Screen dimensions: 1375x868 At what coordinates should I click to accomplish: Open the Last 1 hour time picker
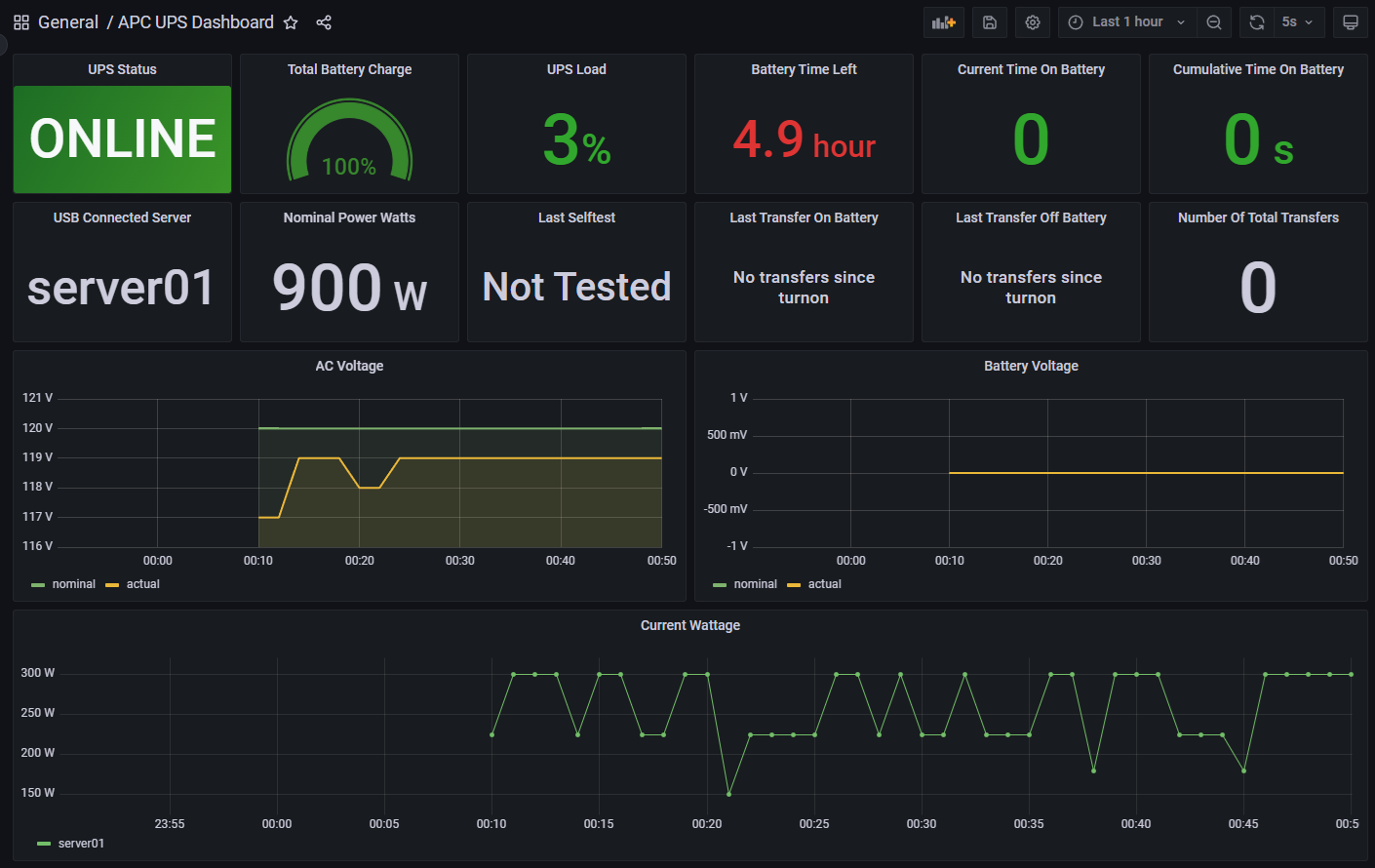1127,22
